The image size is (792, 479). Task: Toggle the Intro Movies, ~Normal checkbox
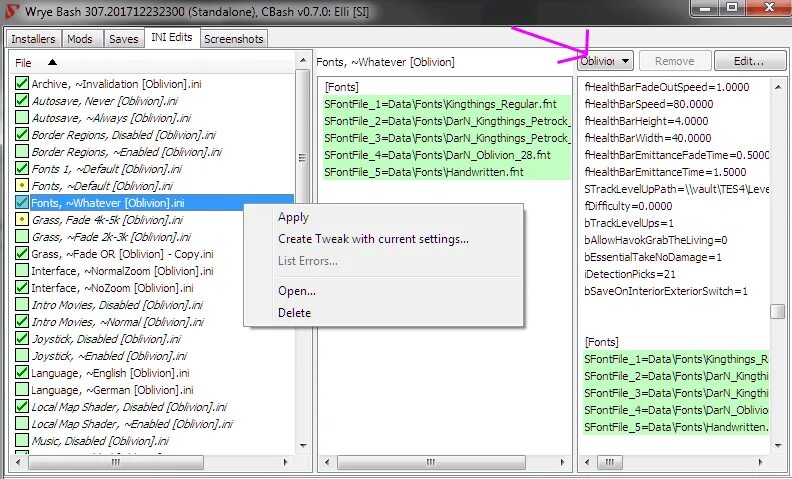pos(22,321)
